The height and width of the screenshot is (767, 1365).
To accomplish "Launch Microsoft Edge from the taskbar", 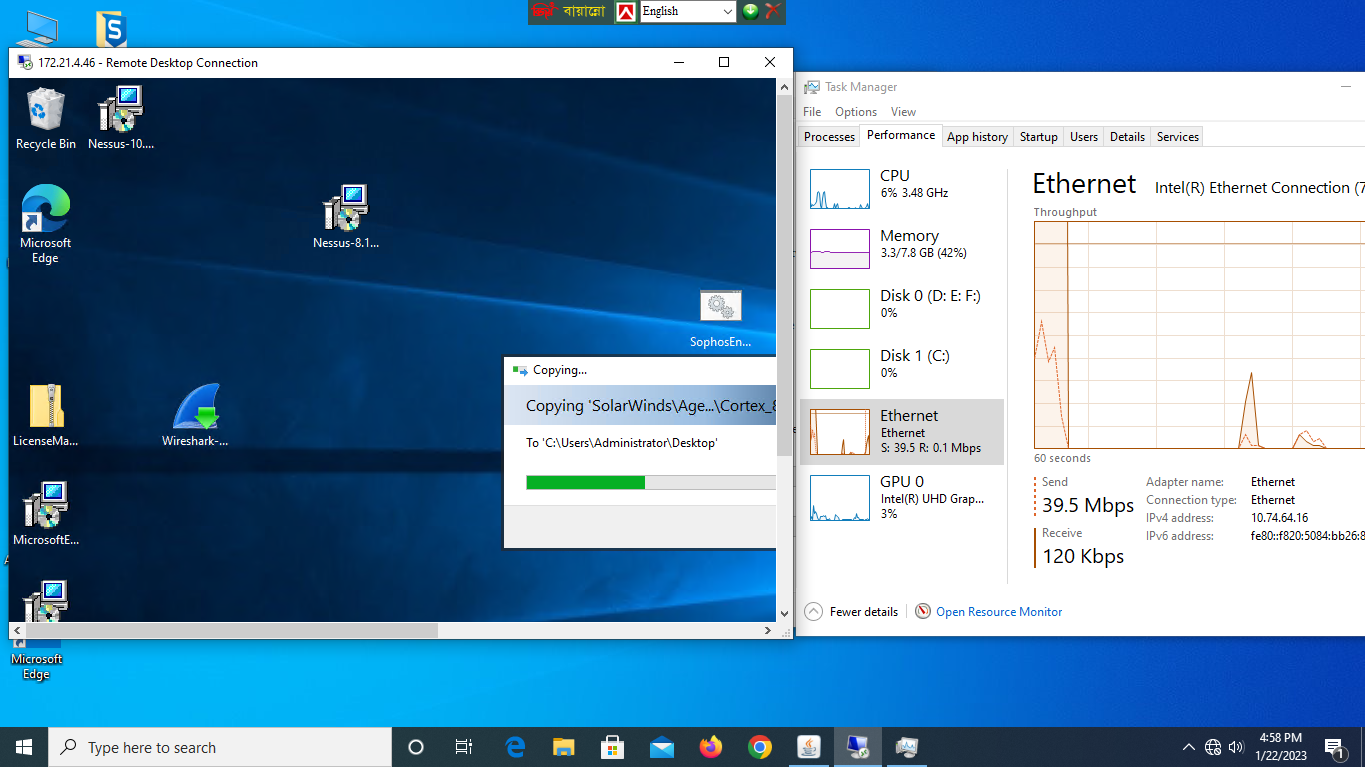I will pyautogui.click(x=515, y=747).
